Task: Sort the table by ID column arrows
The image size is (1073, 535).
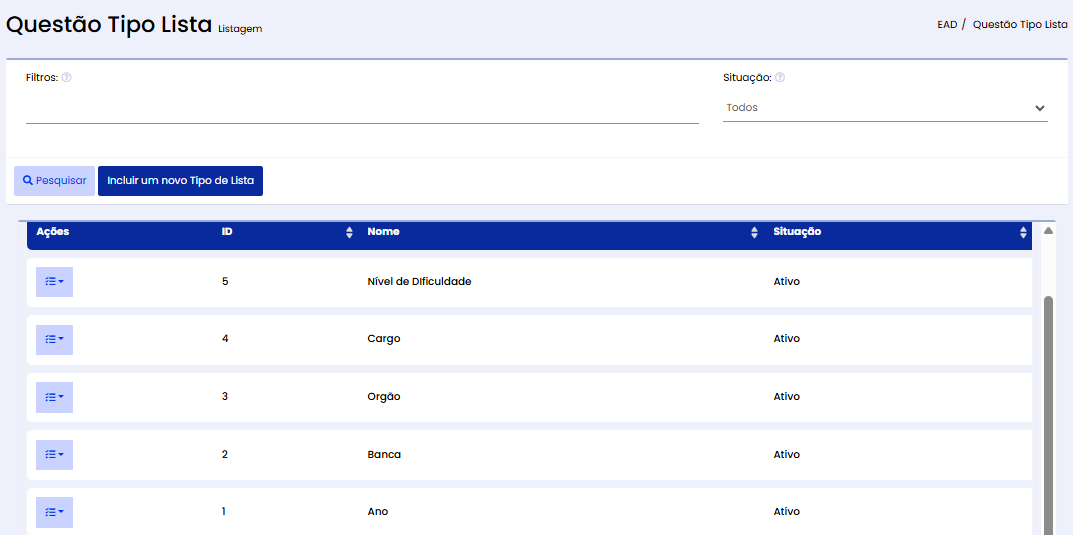Action: click(x=350, y=233)
